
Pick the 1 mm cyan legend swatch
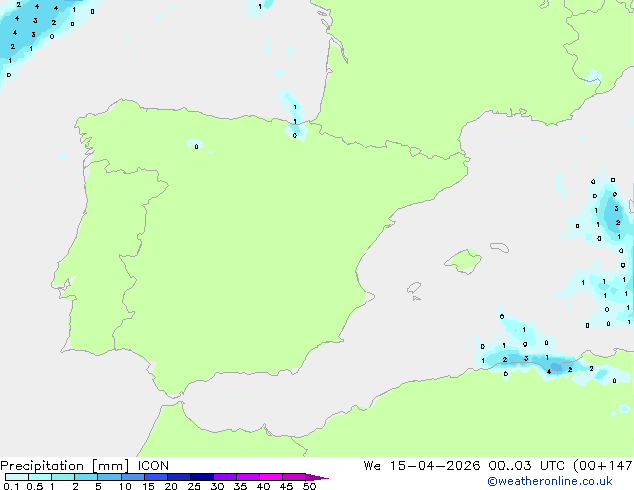pyautogui.click(x=63, y=477)
